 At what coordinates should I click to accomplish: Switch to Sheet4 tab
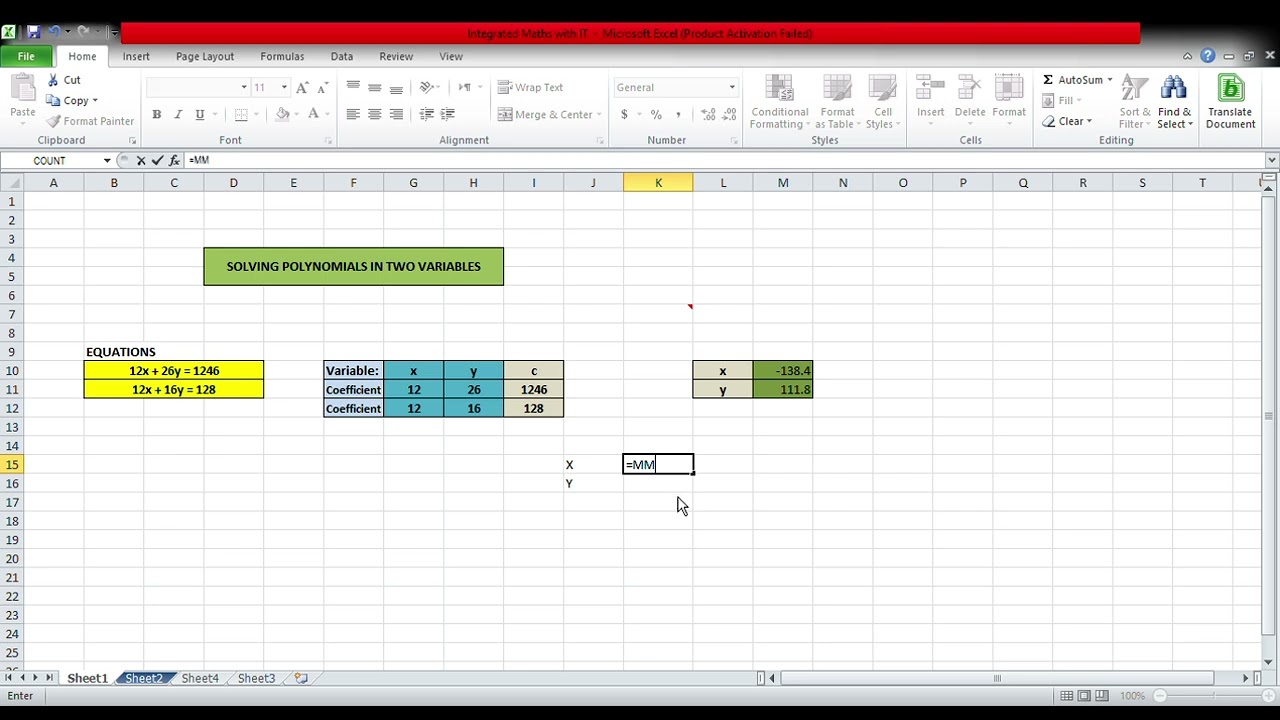click(200, 678)
